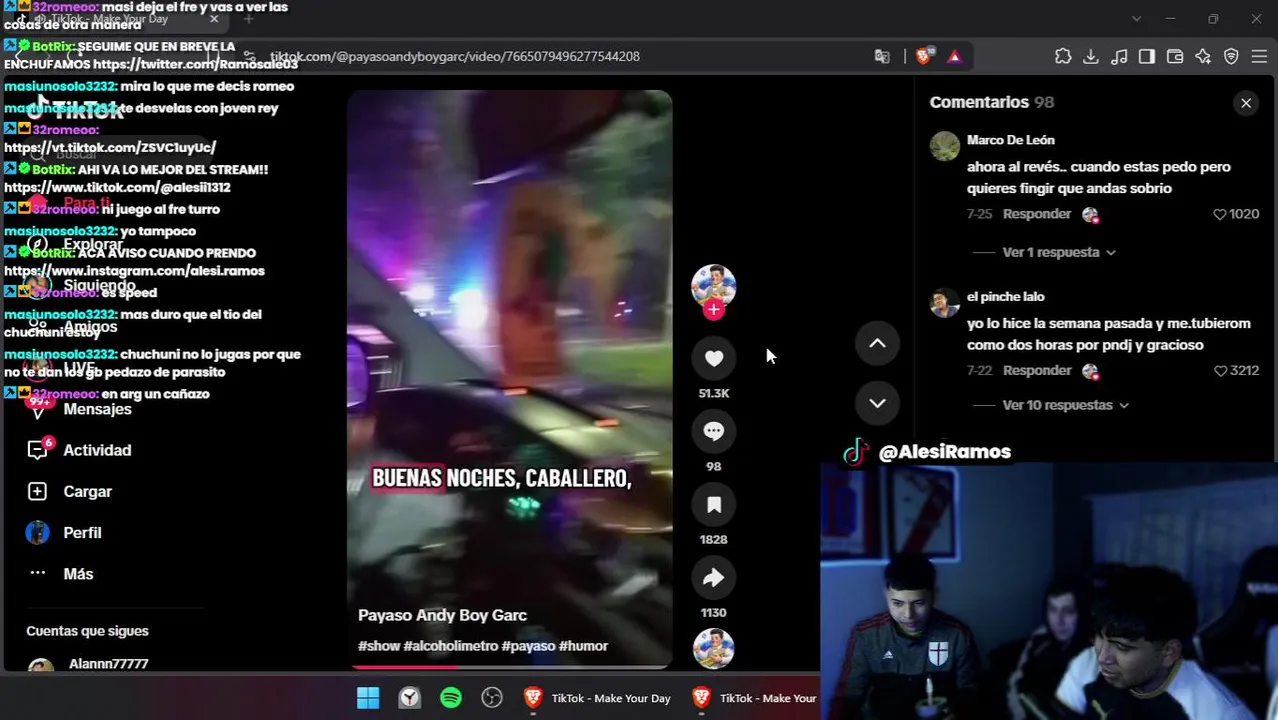Viewport: 1278px width, 720px height.
Task: Open the tab search chevron
Action: click(1136, 19)
